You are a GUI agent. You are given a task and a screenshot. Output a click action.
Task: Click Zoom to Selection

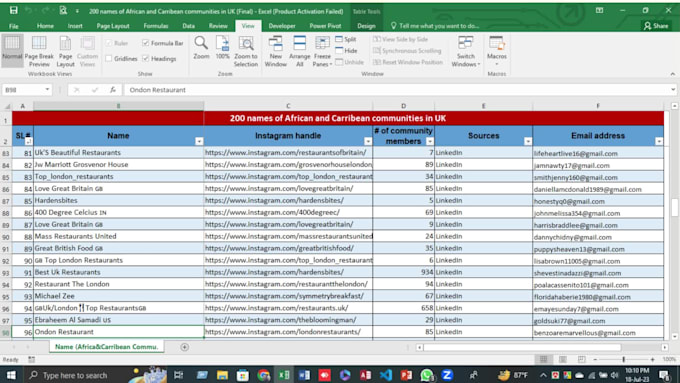(x=246, y=51)
